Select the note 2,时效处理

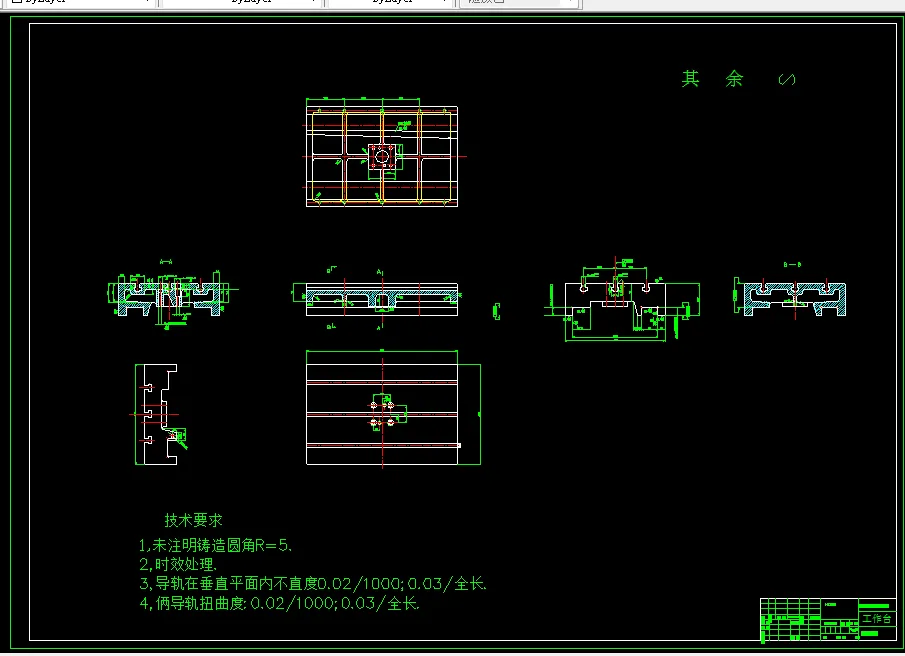tap(178, 564)
